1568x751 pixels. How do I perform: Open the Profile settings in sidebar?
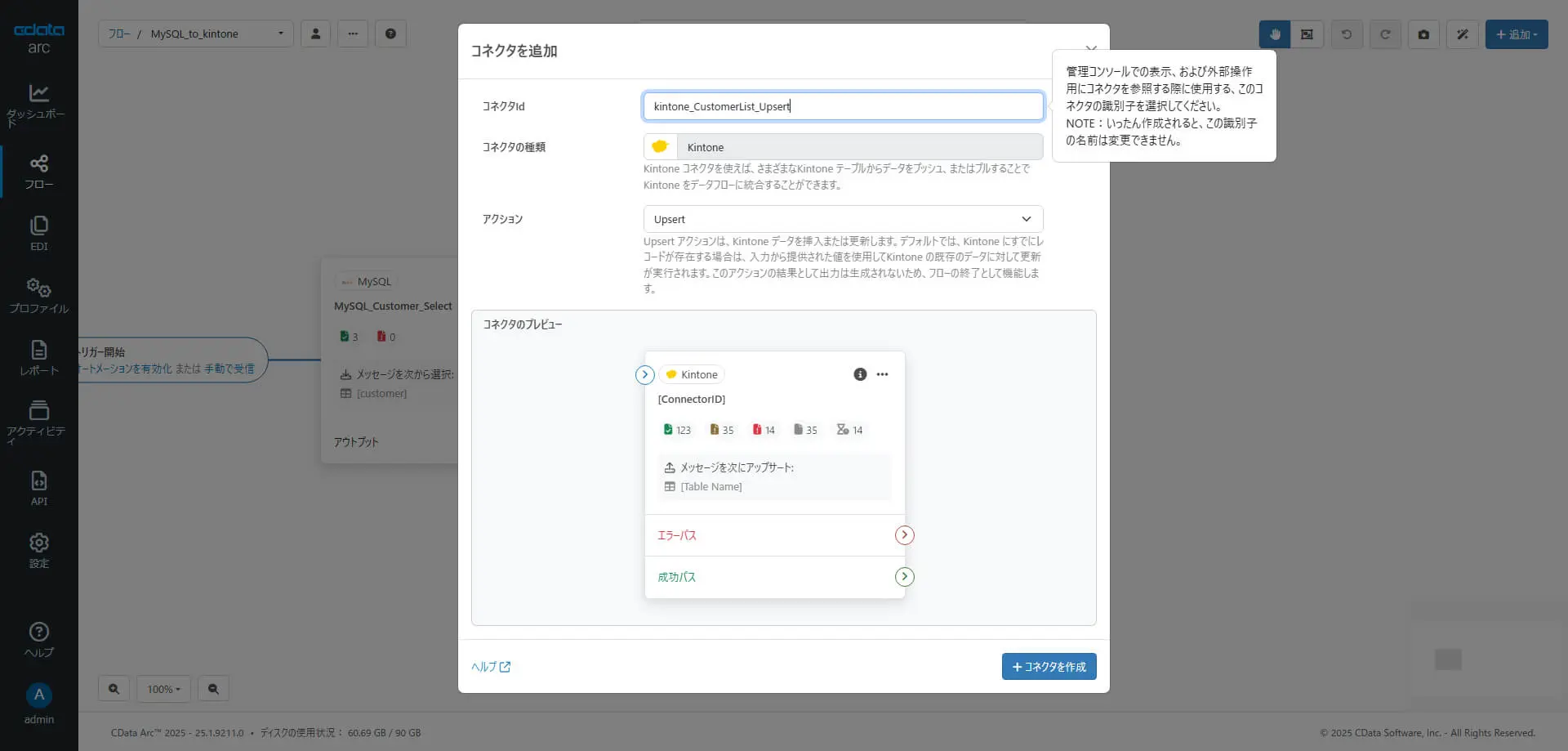coord(38,296)
